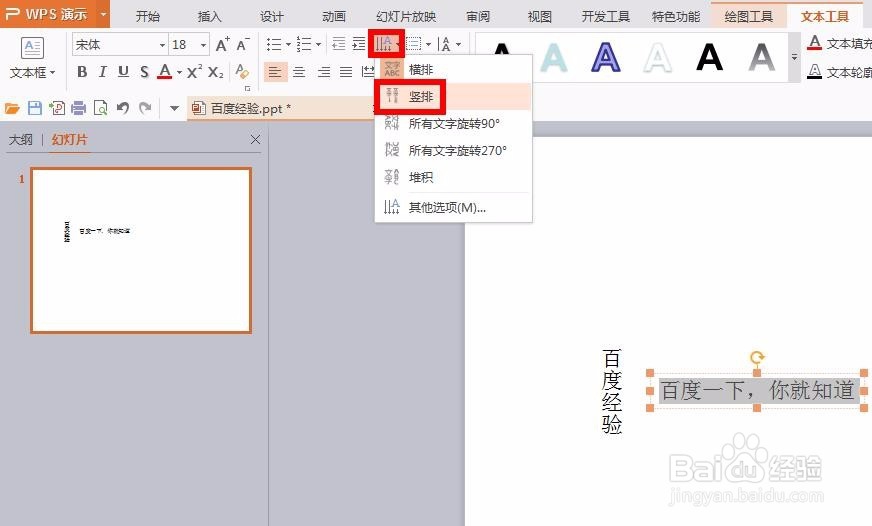The image size is (872, 526).
Task: Expand the quick access toolbar arrow
Action: point(174,108)
